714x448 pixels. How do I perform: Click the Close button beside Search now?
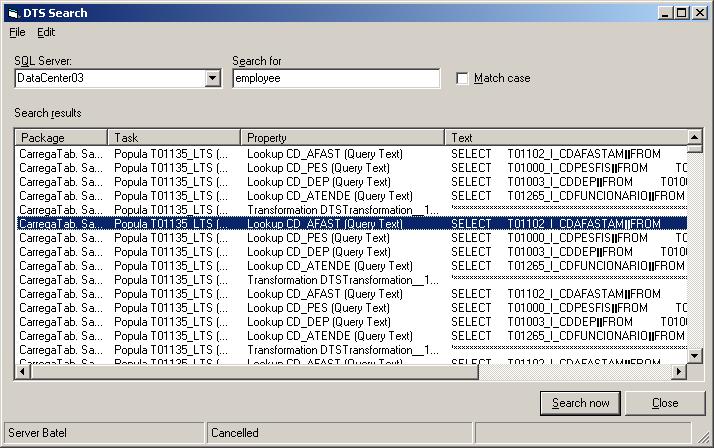(x=665, y=403)
